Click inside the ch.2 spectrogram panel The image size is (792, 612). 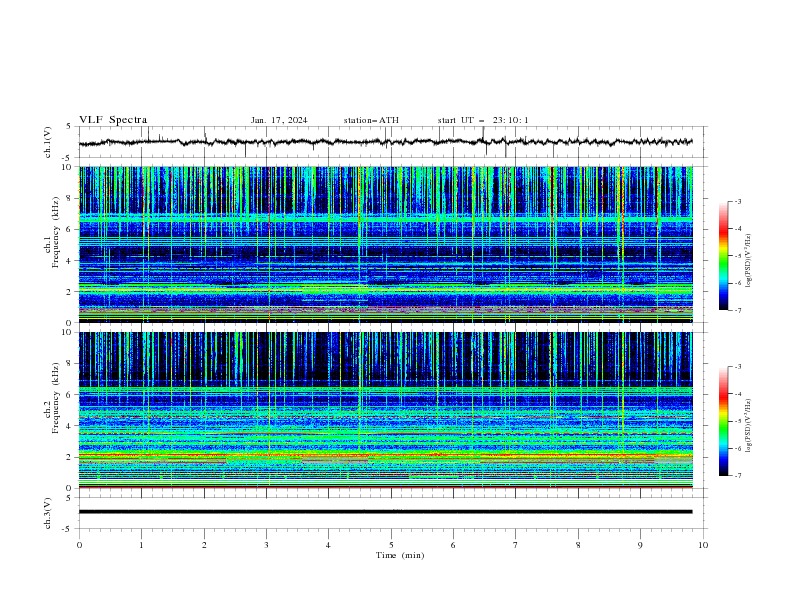pyautogui.click(x=386, y=410)
